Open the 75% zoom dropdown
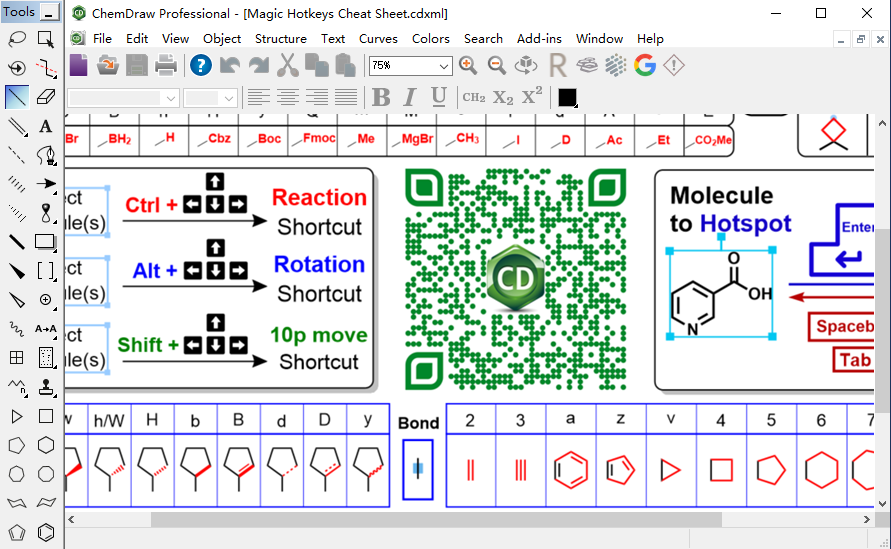This screenshot has height=549, width=891. 443,66
